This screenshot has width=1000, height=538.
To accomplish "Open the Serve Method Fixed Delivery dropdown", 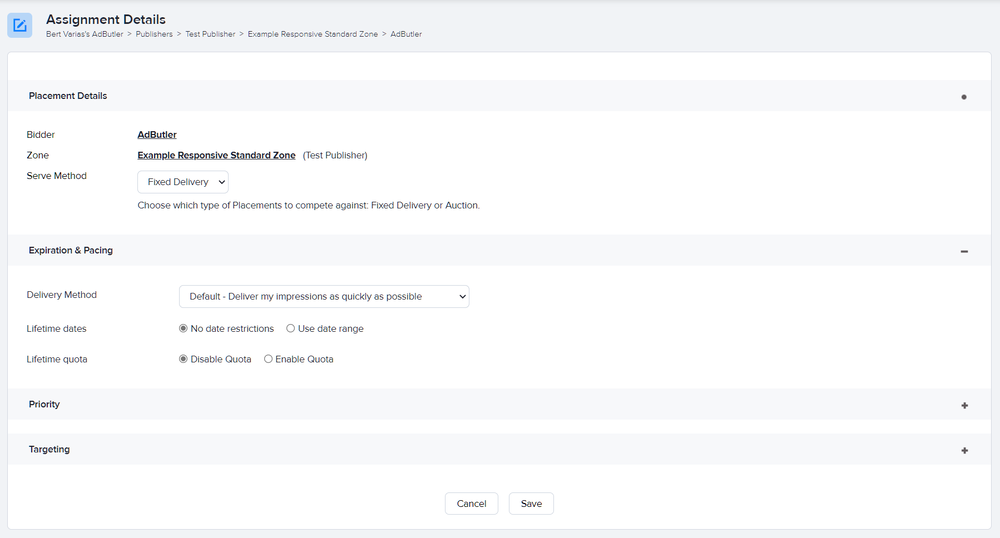I will click(183, 182).
